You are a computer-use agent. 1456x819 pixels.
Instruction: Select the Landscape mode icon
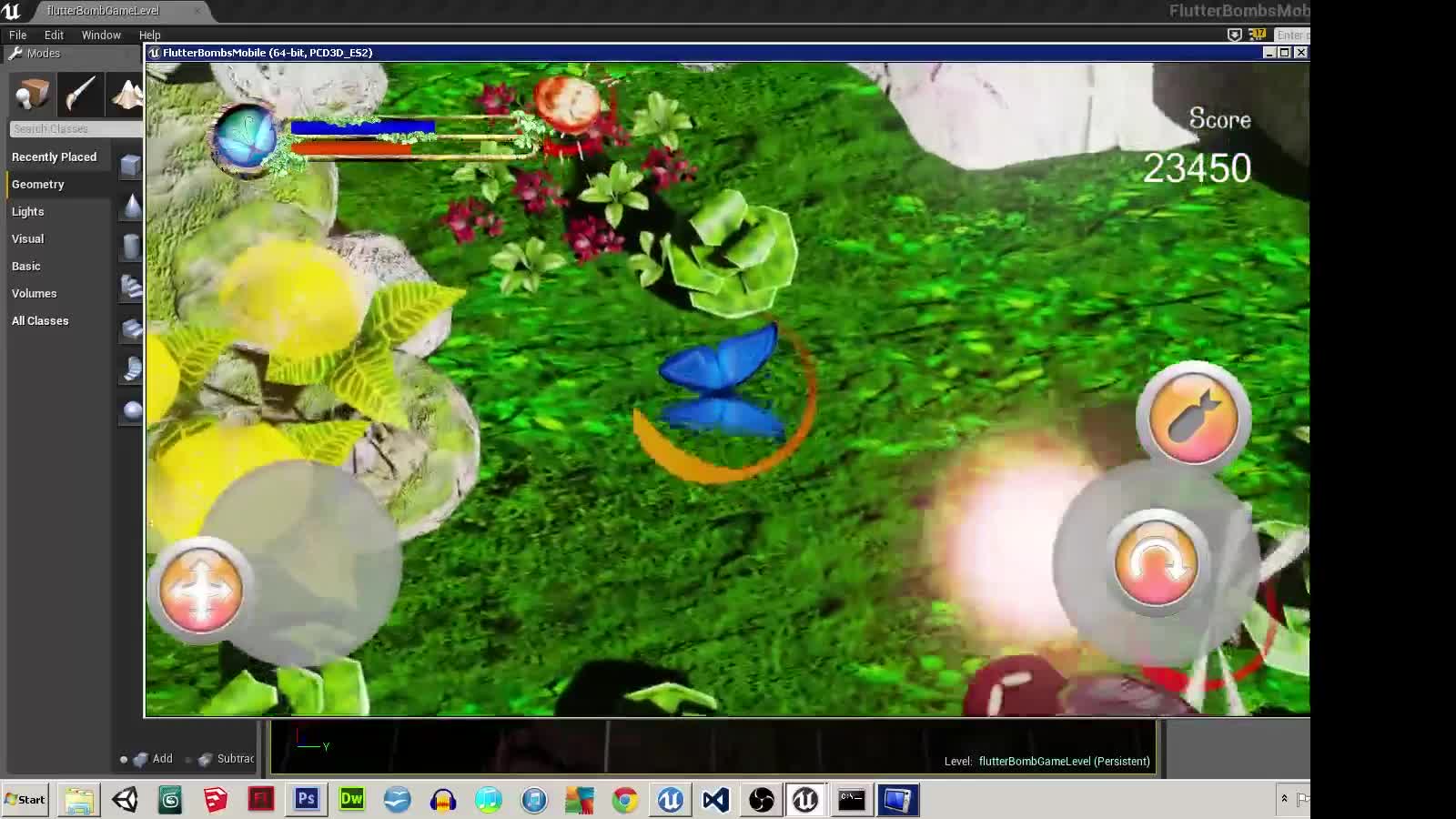(126, 94)
